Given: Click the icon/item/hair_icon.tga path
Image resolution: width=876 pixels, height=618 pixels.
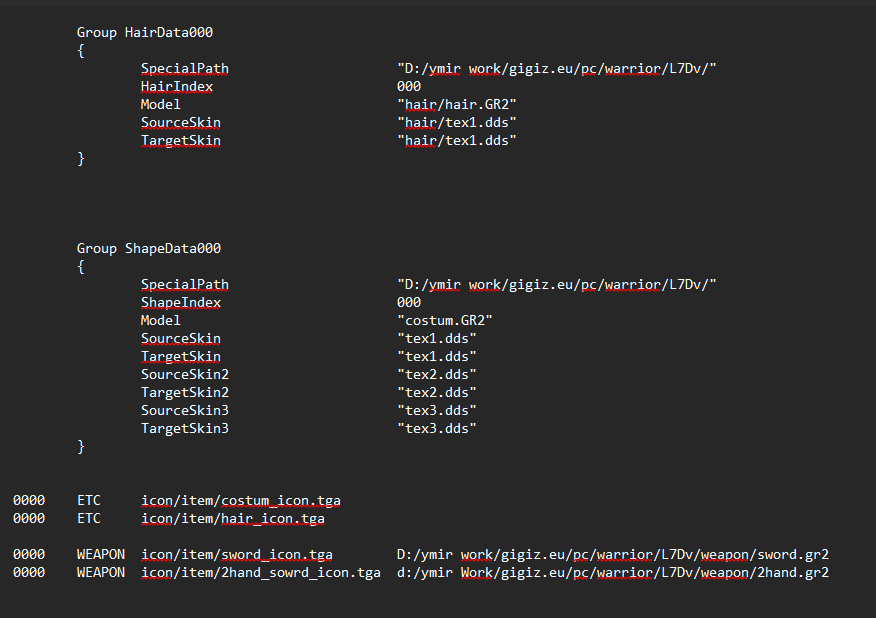Looking at the screenshot, I should point(232,519).
